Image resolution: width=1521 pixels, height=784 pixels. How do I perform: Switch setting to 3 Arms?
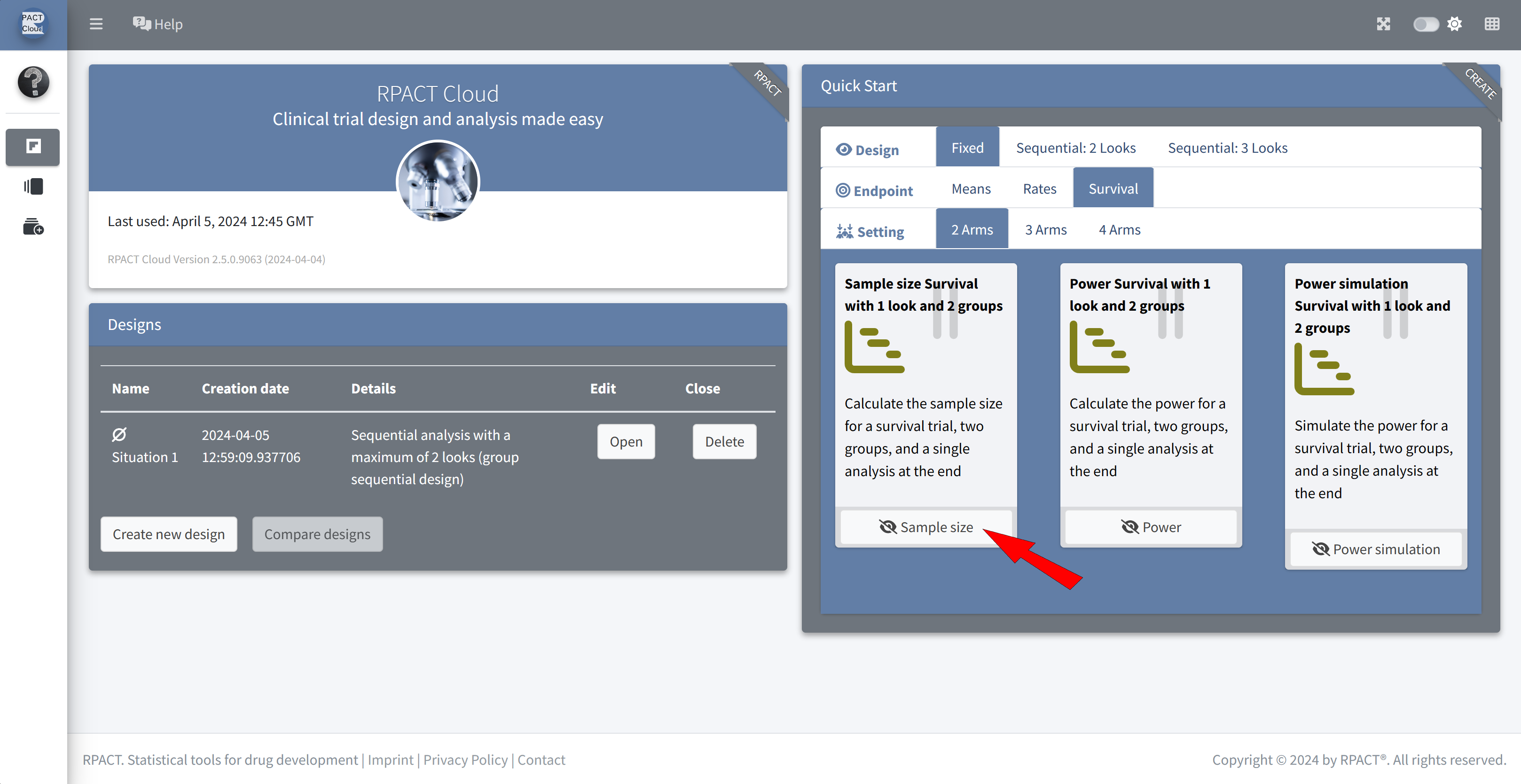click(x=1045, y=230)
